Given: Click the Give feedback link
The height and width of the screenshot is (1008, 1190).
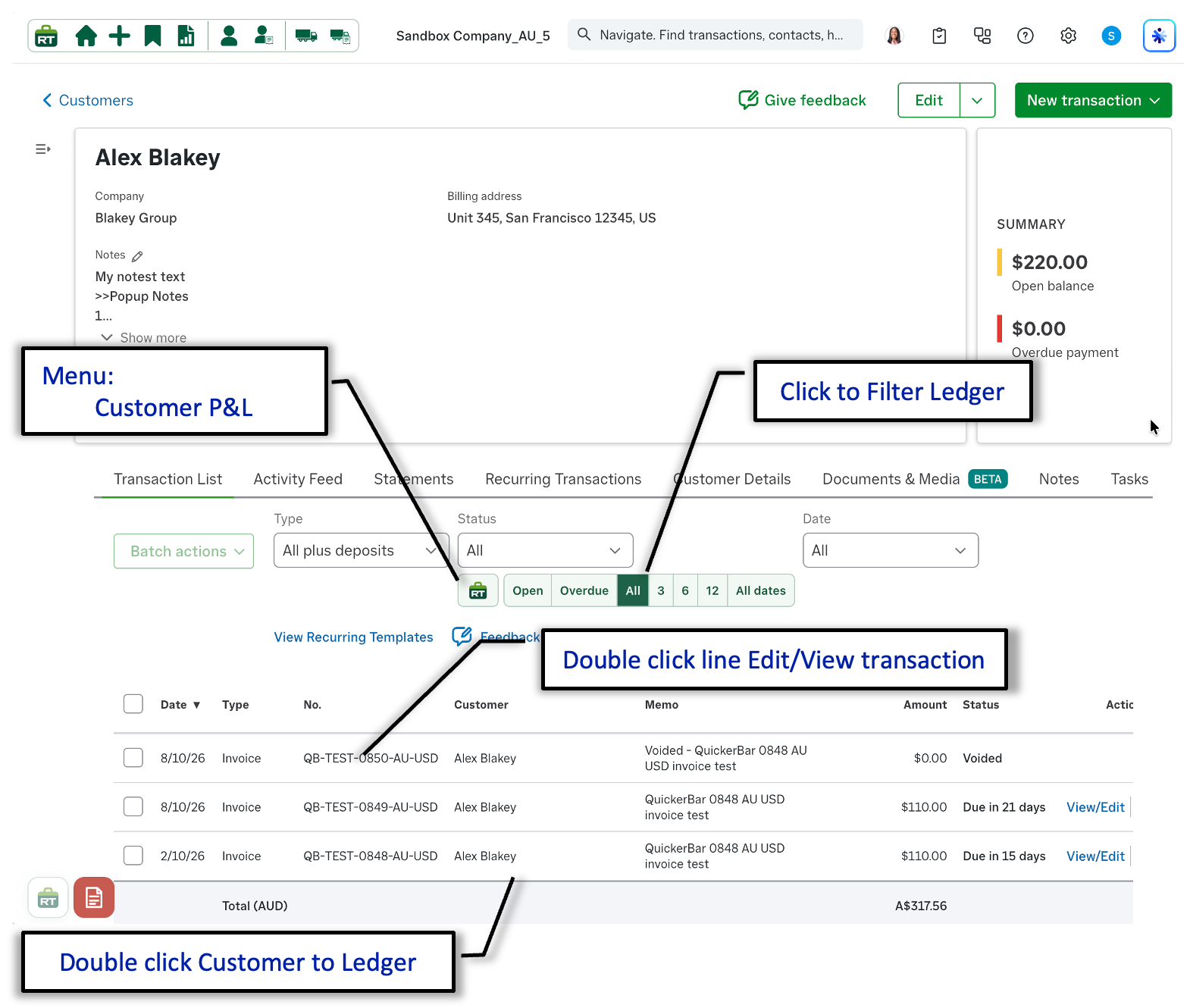Looking at the screenshot, I should [x=815, y=100].
